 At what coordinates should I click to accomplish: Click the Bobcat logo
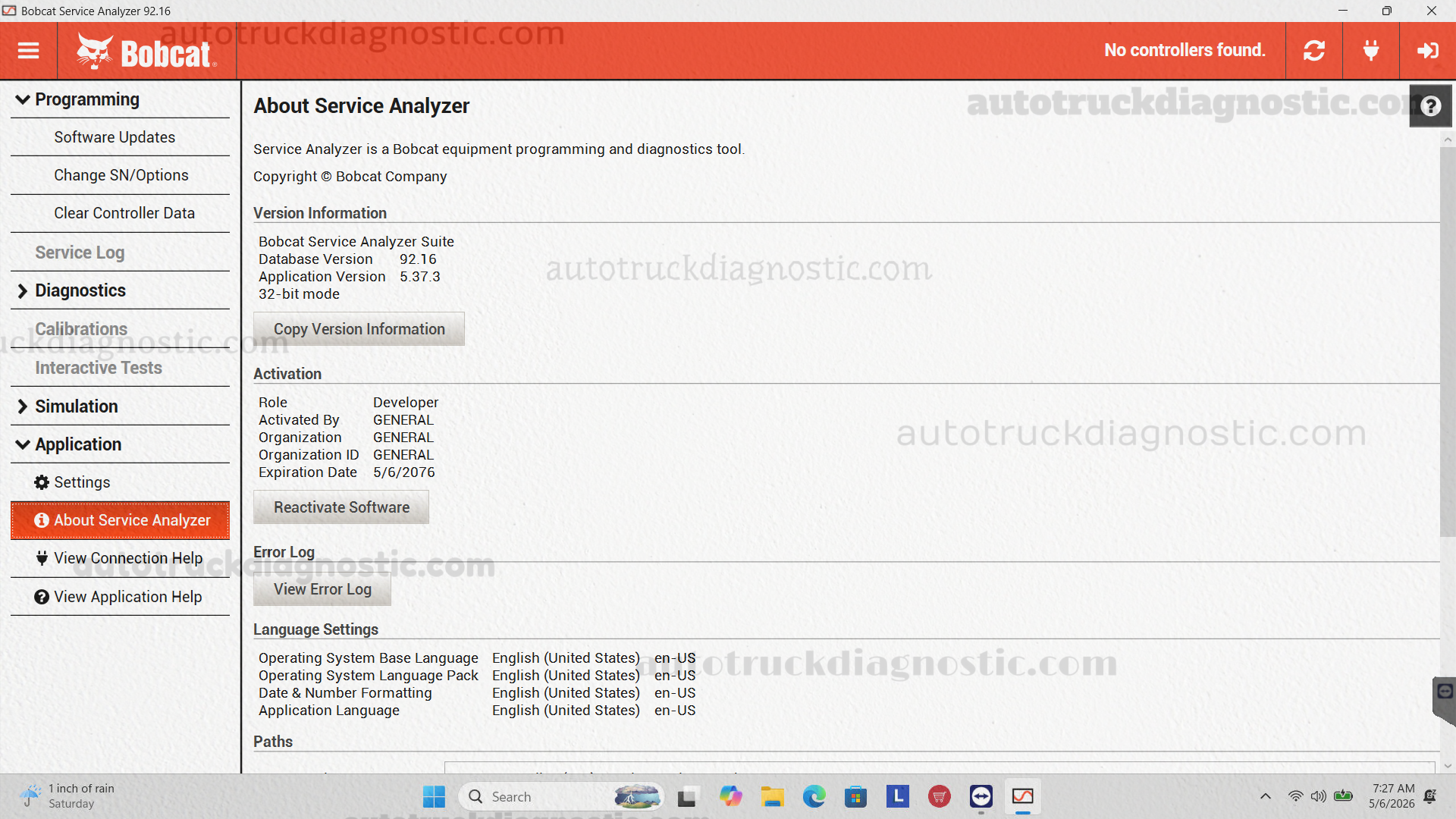pos(146,52)
